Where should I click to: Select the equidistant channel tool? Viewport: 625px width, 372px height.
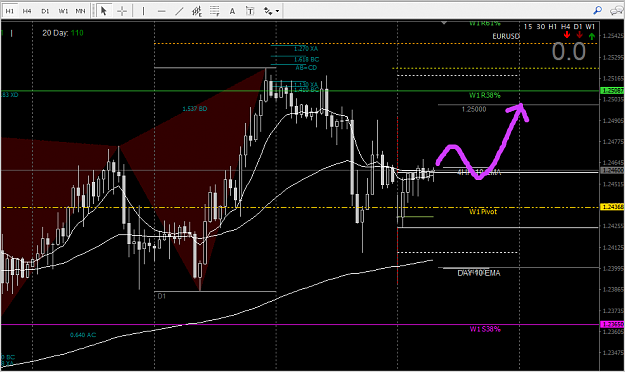(x=197, y=11)
